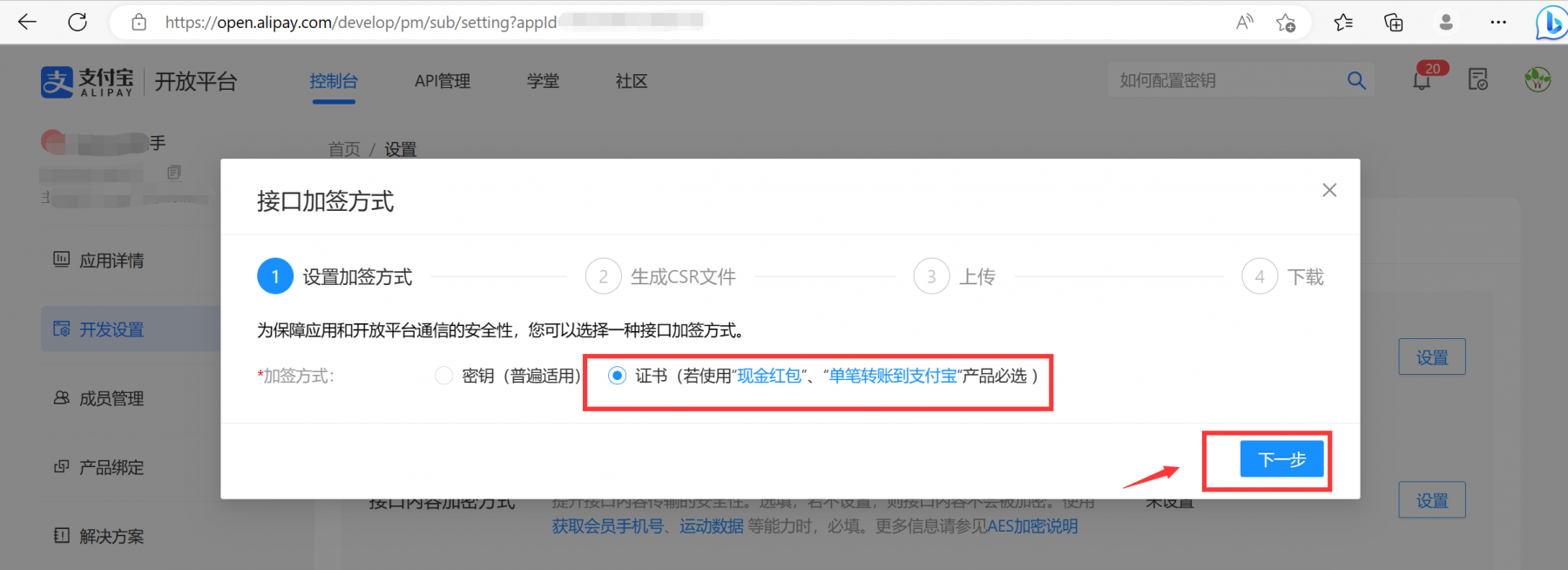1568x570 pixels.
Task: Open the browser favorites list icon
Action: (x=1343, y=22)
